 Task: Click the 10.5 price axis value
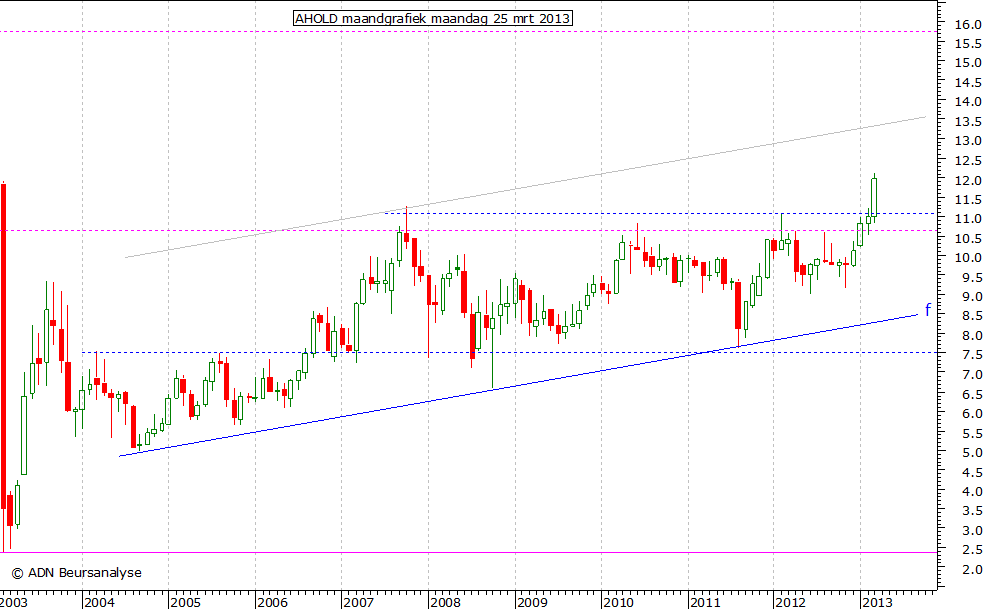coord(968,238)
